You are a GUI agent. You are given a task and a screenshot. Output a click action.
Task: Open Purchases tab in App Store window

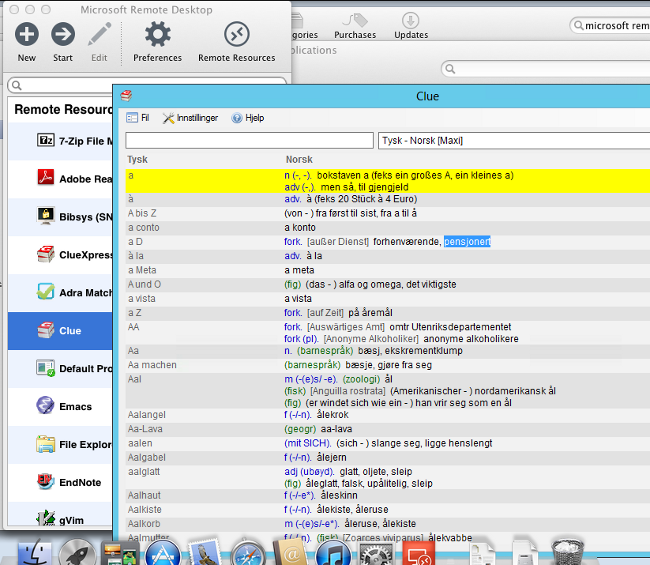point(355,26)
